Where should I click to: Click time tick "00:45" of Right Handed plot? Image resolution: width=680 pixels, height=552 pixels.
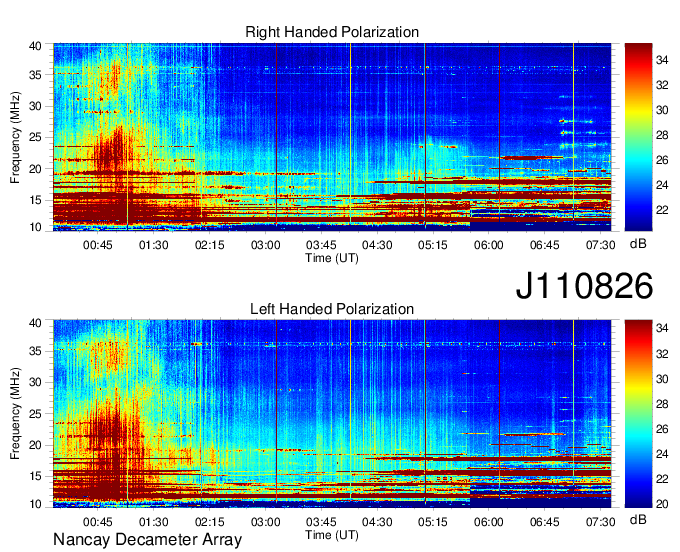click(x=98, y=245)
